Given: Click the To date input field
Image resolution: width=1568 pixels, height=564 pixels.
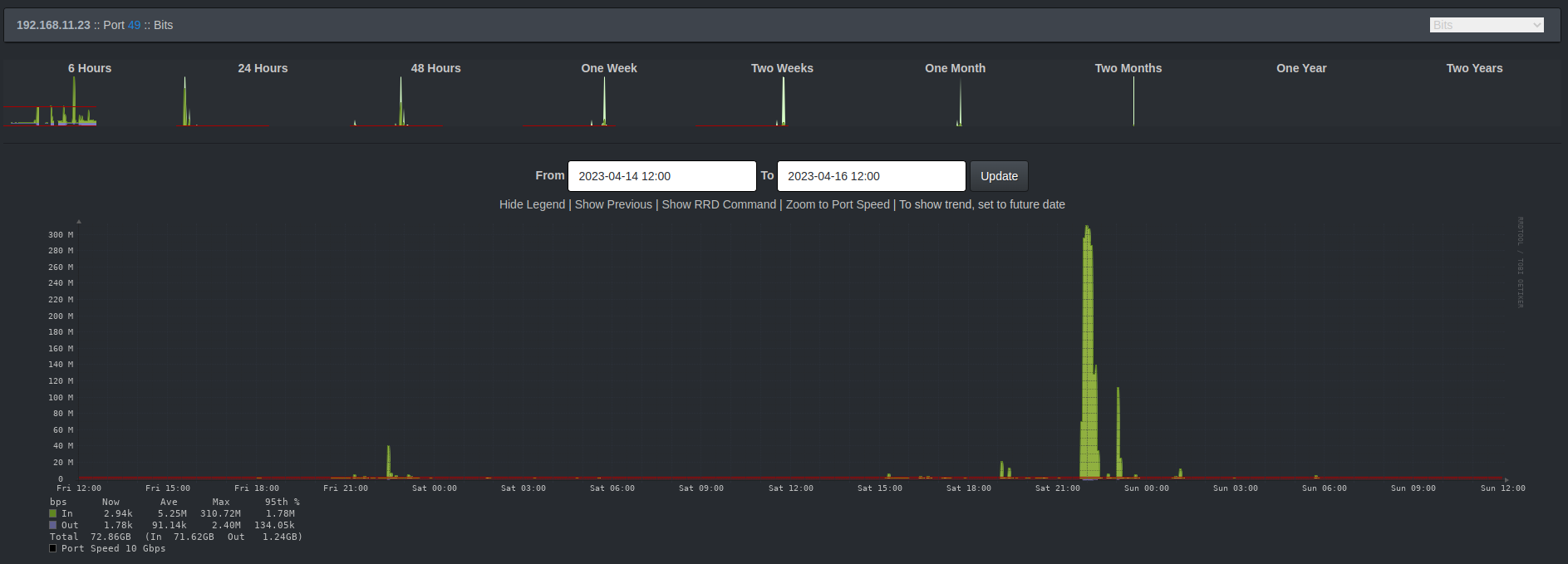Looking at the screenshot, I should coord(871,176).
